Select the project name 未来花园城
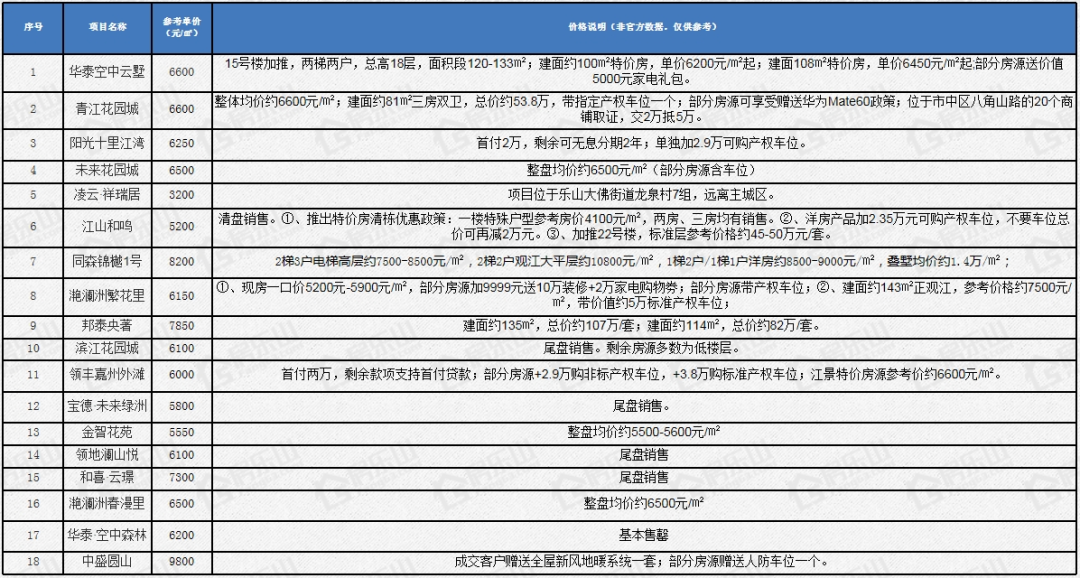Image resolution: width=1080 pixels, height=578 pixels. coord(108,171)
